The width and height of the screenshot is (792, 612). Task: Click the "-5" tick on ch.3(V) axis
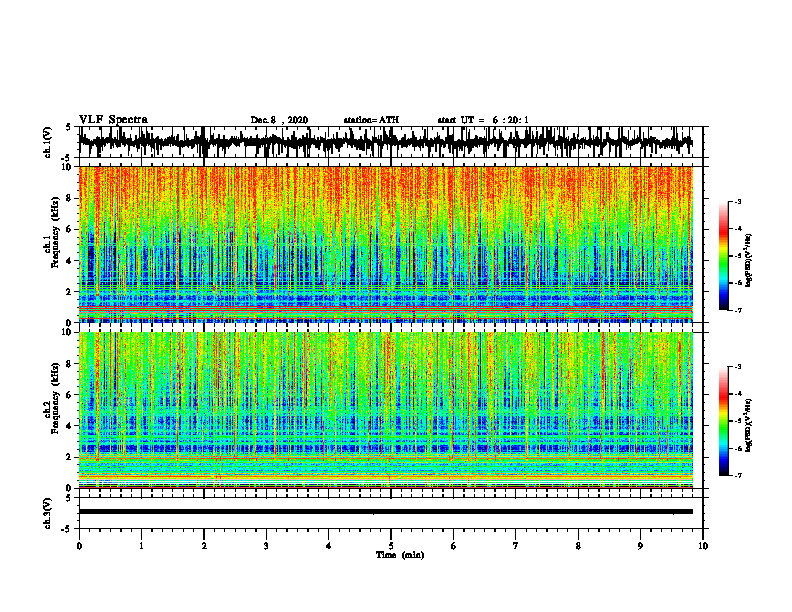pyautogui.click(x=67, y=529)
